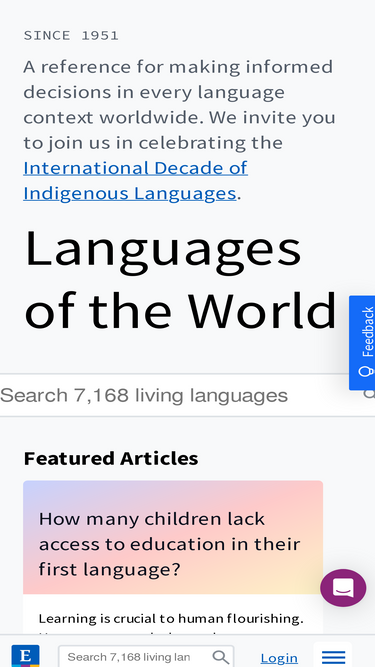The width and height of the screenshot is (375, 667).
Task: Click the Languages of the World title
Action: [x=181, y=280]
